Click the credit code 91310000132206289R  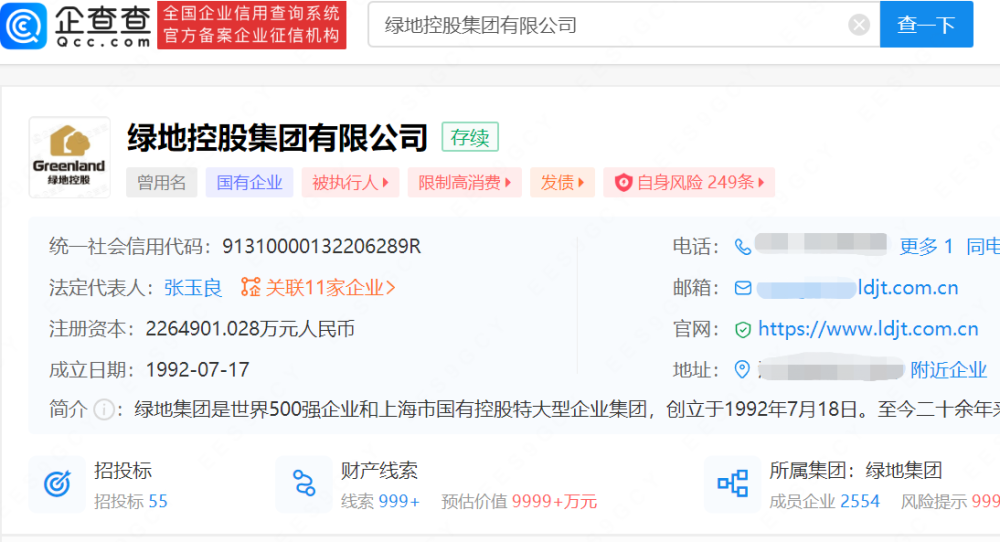pyautogui.click(x=321, y=246)
